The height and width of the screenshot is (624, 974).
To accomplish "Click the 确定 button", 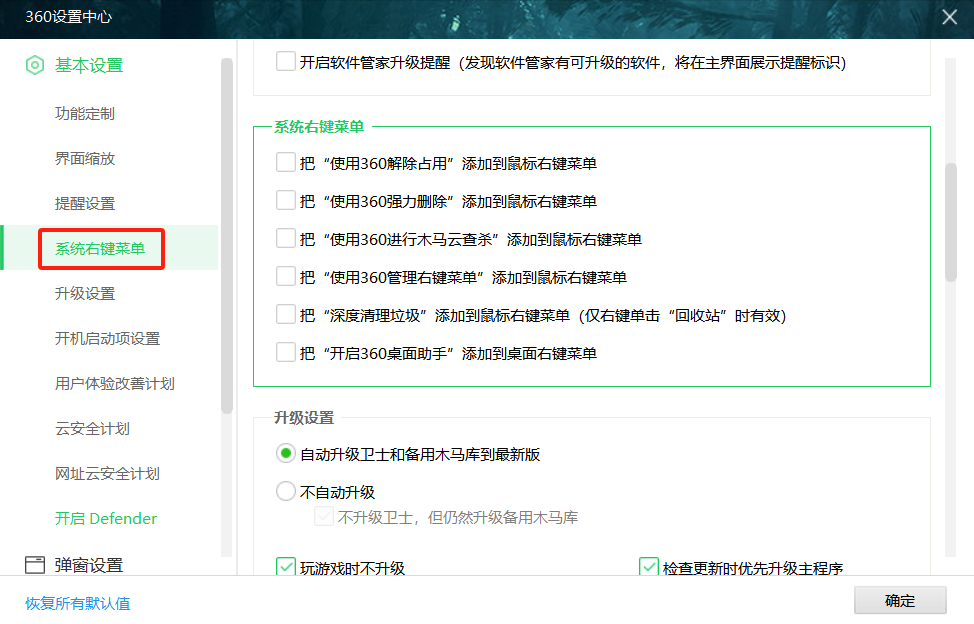I will point(899,601).
